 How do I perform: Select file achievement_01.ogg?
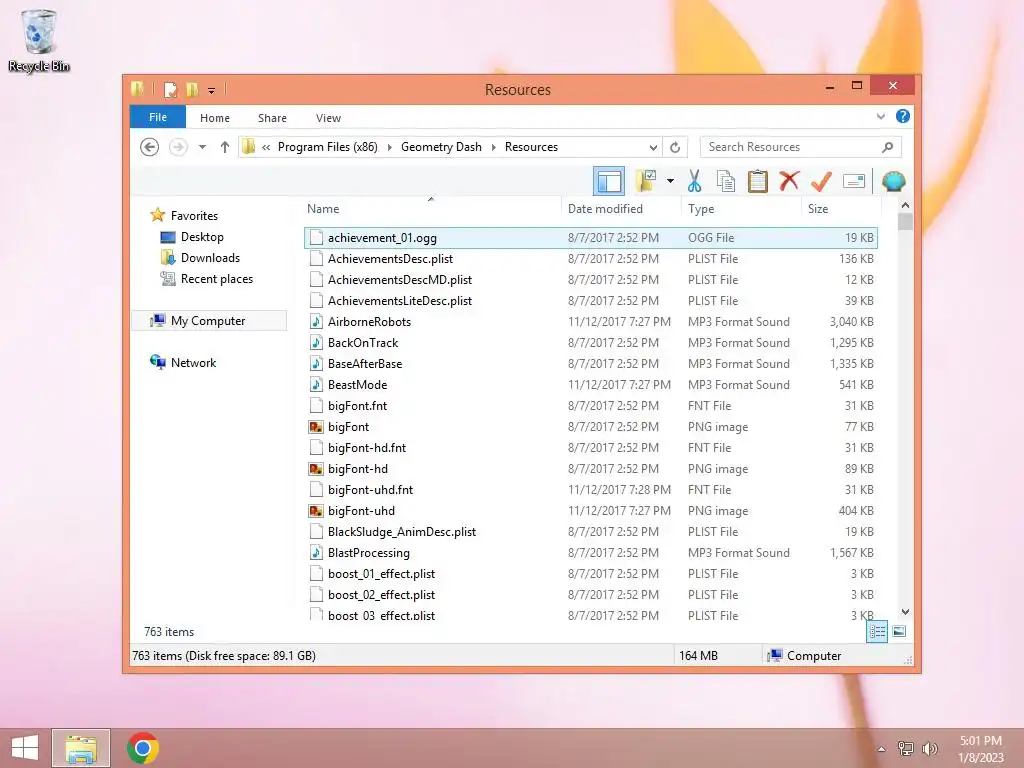coord(590,238)
